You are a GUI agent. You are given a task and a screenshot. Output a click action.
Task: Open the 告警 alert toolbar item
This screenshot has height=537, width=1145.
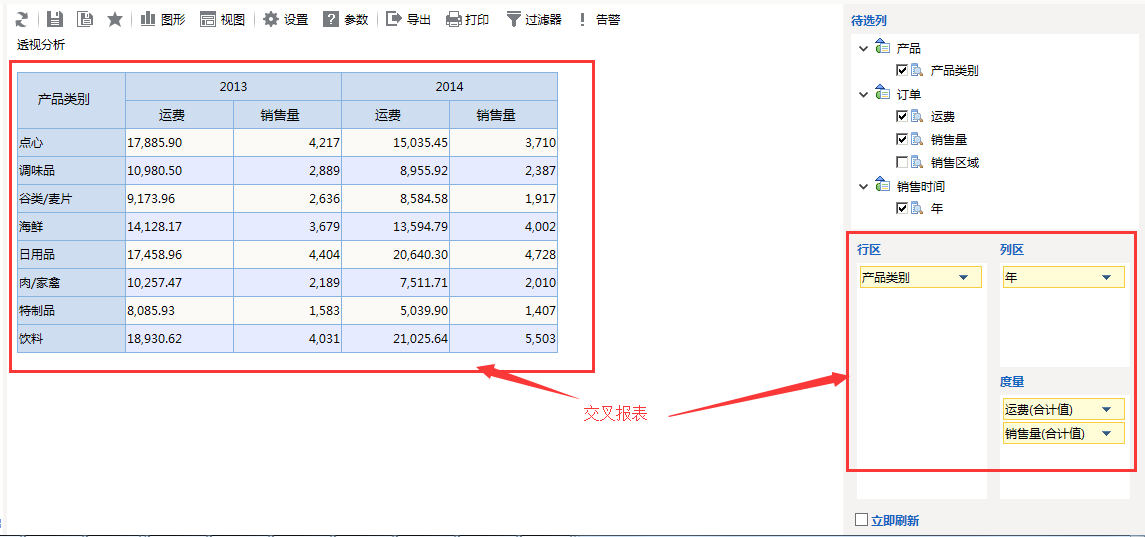[599, 20]
